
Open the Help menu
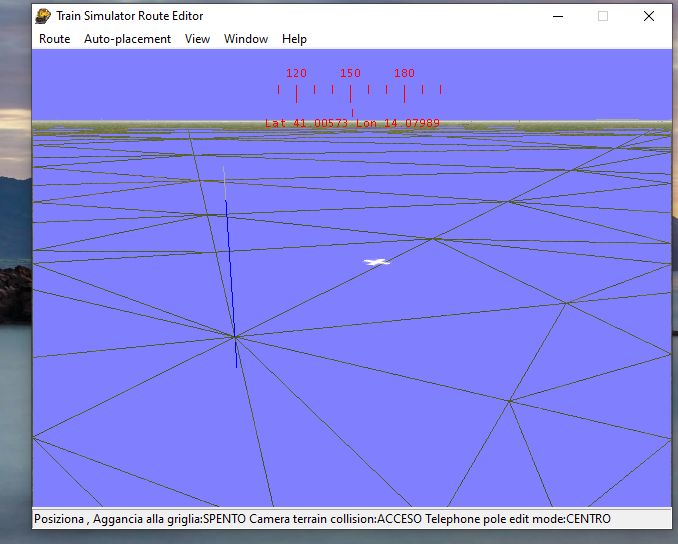294,39
